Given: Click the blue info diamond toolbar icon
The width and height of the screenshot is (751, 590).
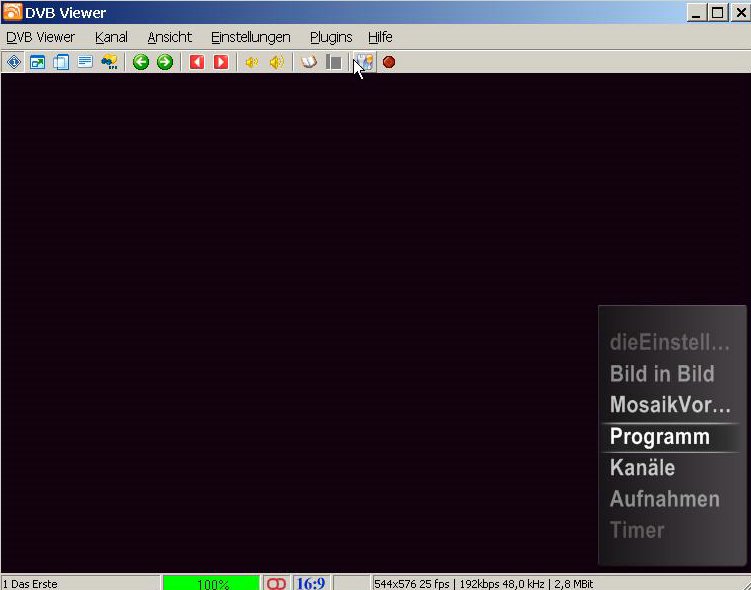Looking at the screenshot, I should [14, 62].
